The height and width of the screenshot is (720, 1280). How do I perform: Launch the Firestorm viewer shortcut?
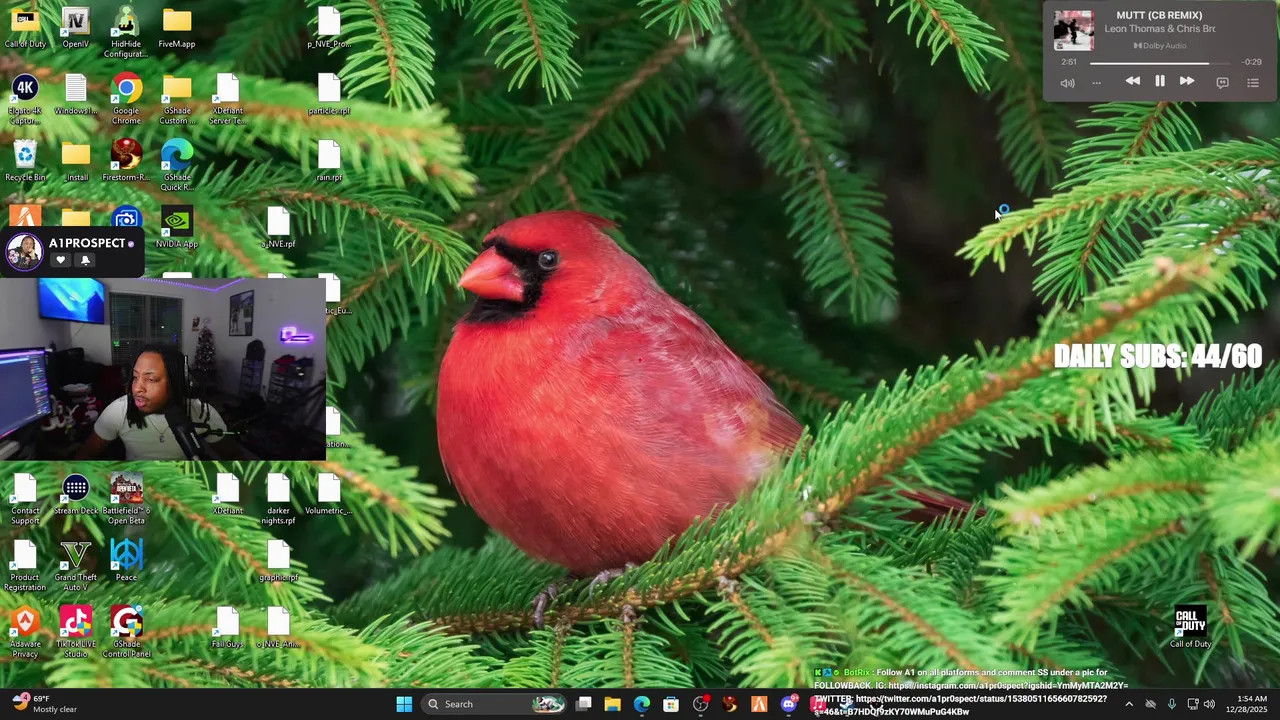pos(126,161)
